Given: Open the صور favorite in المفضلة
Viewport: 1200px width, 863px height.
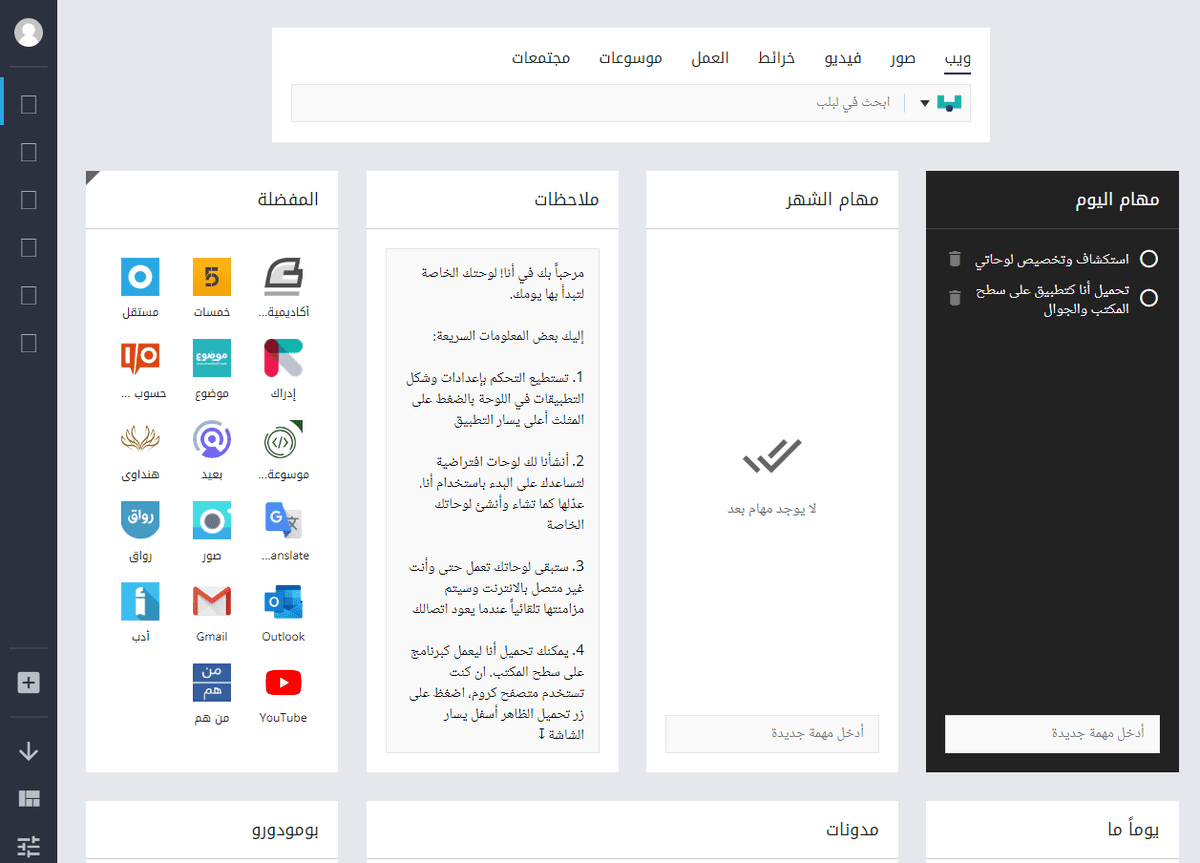Looking at the screenshot, I should [212, 520].
